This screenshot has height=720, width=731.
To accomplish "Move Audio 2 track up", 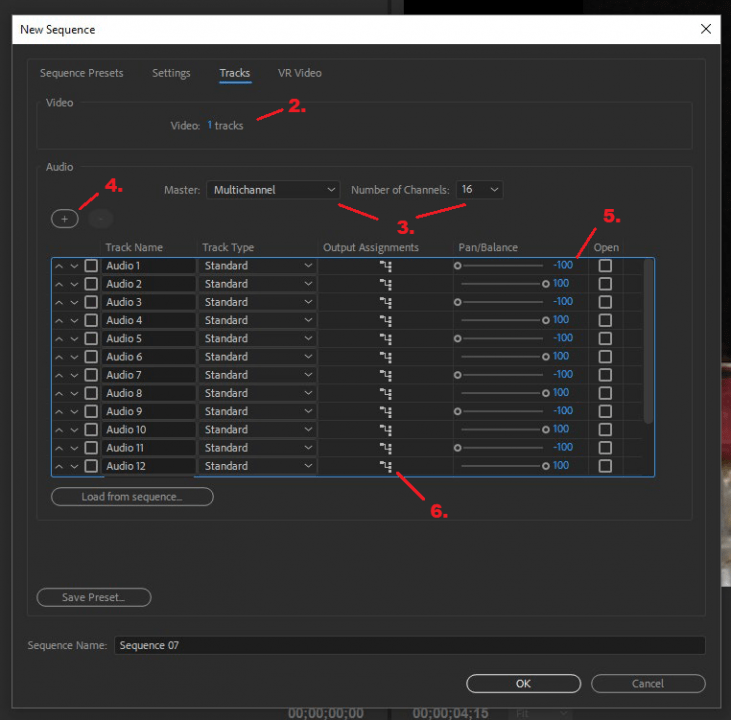I will pyautogui.click(x=59, y=284).
